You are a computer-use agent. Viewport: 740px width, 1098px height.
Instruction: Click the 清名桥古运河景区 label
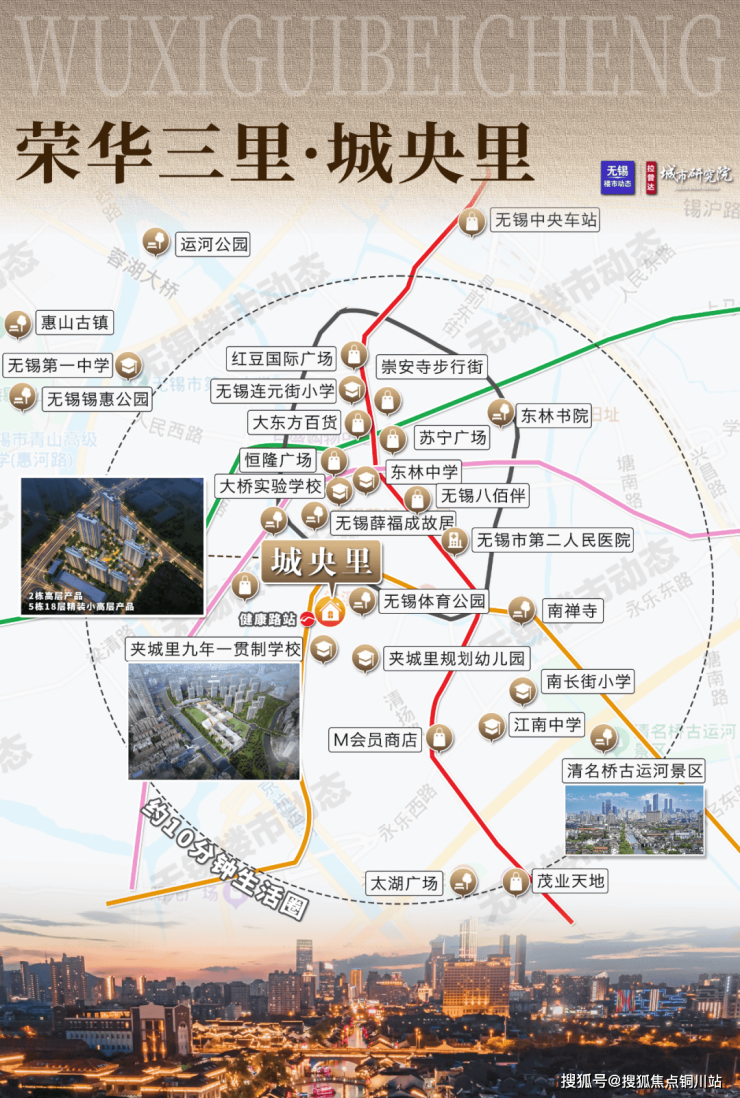pos(634,771)
